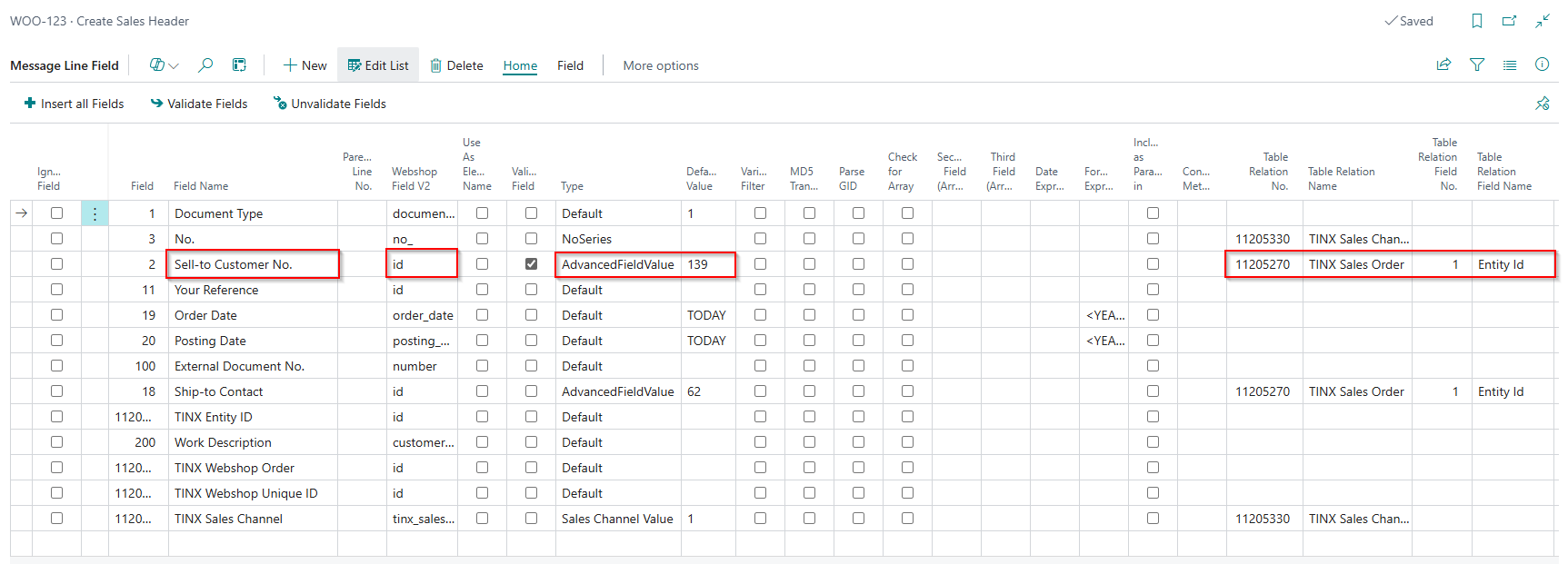The image size is (1568, 564).
Task: Uncheck Validate Field for Sell-to Customer No.
Action: 531,264
